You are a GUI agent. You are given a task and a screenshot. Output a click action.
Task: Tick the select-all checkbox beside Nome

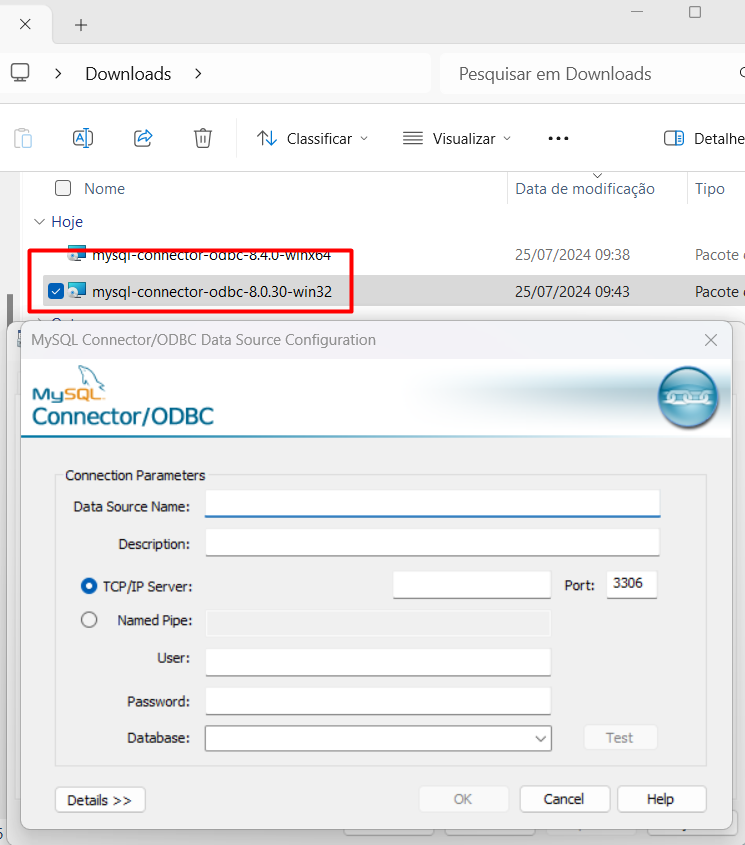63,188
